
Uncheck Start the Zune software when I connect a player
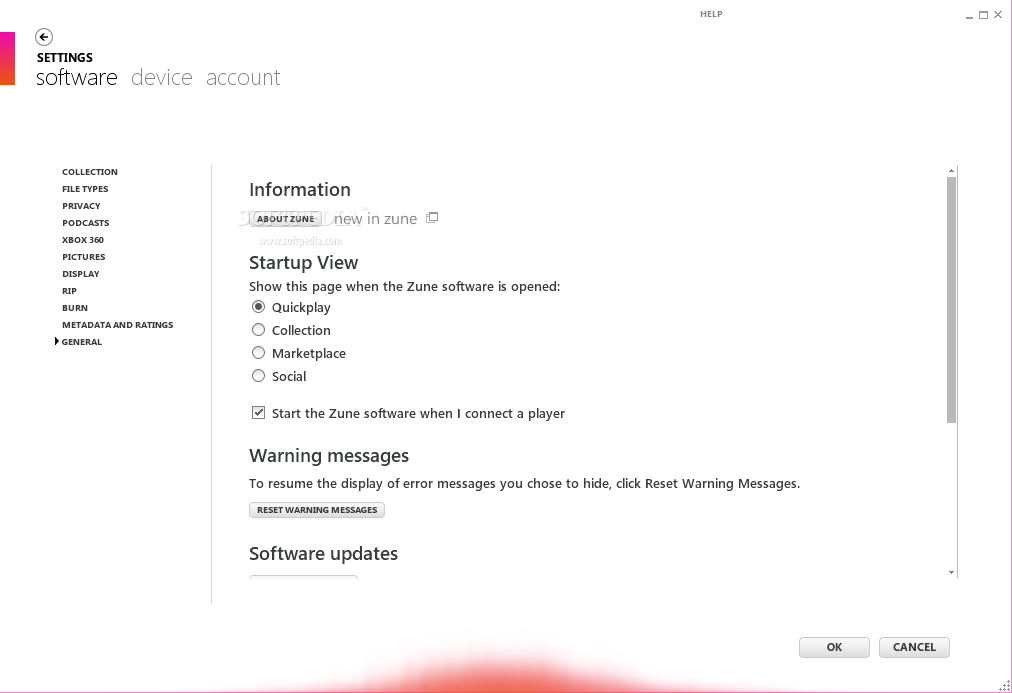point(258,413)
